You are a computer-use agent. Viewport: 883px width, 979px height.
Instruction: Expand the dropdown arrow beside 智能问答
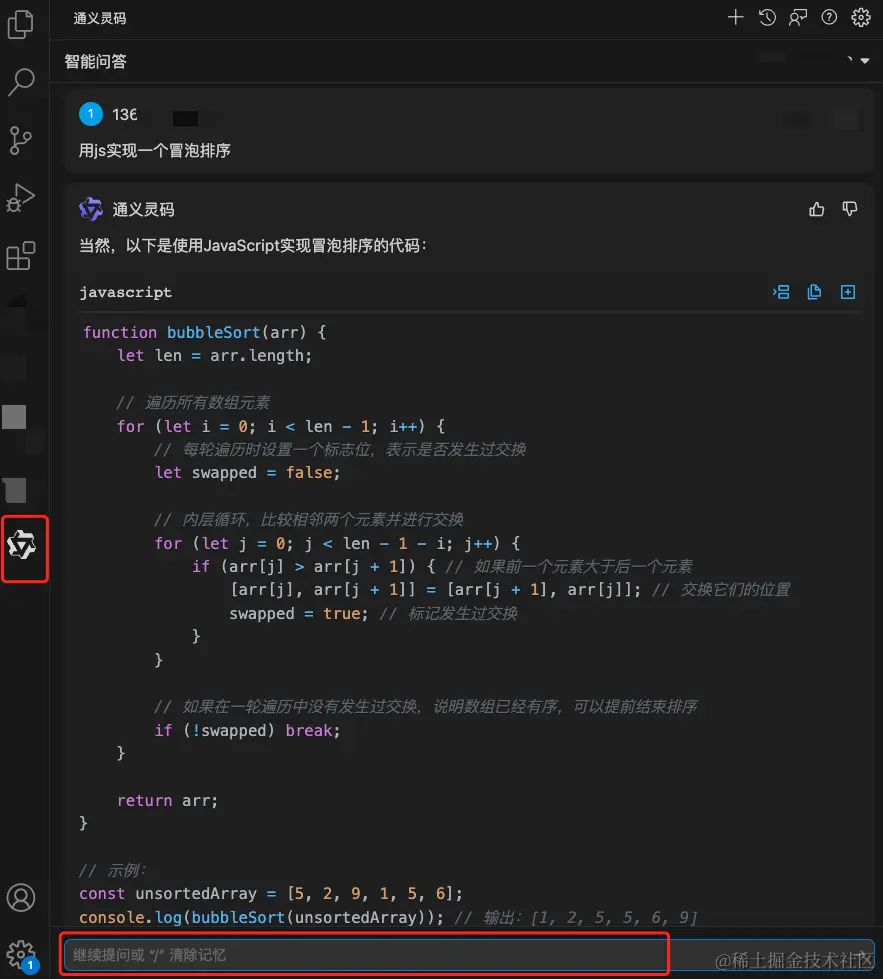pyautogui.click(x=865, y=61)
